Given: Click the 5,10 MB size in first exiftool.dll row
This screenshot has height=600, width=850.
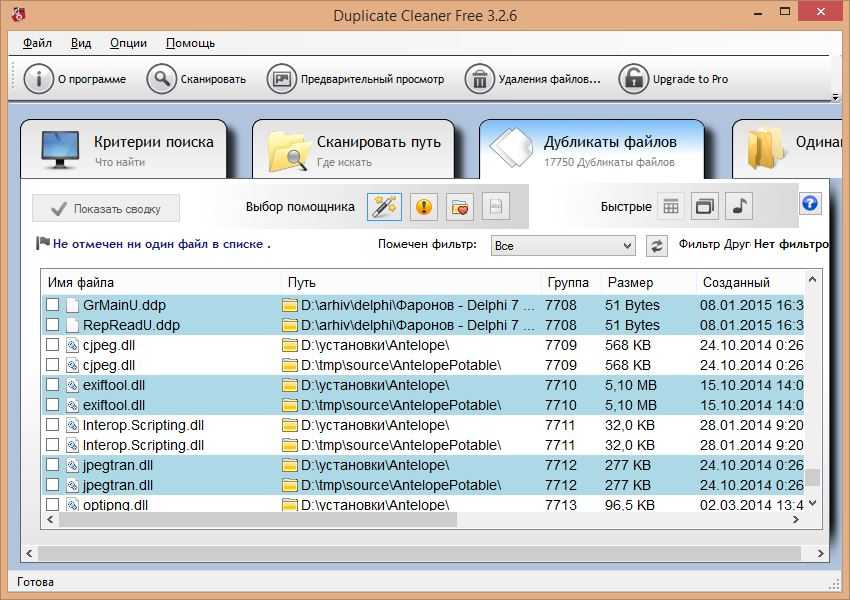Looking at the screenshot, I should click(630, 385).
